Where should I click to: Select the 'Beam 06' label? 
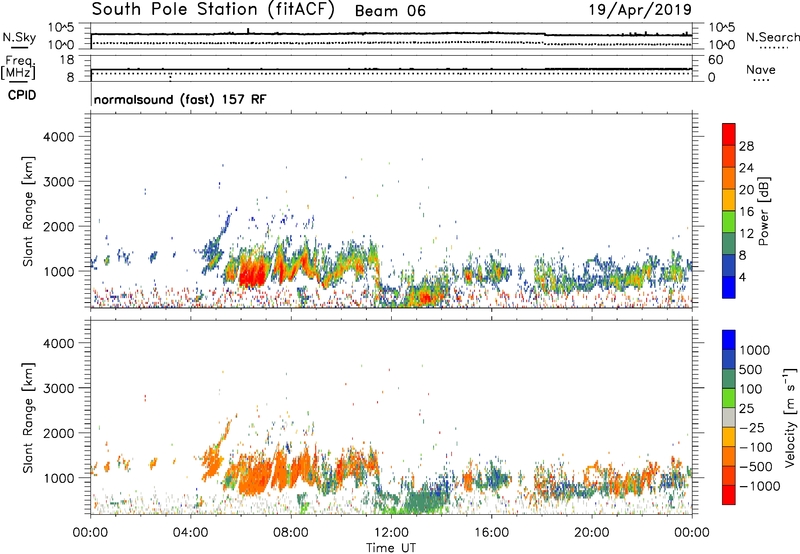point(390,11)
